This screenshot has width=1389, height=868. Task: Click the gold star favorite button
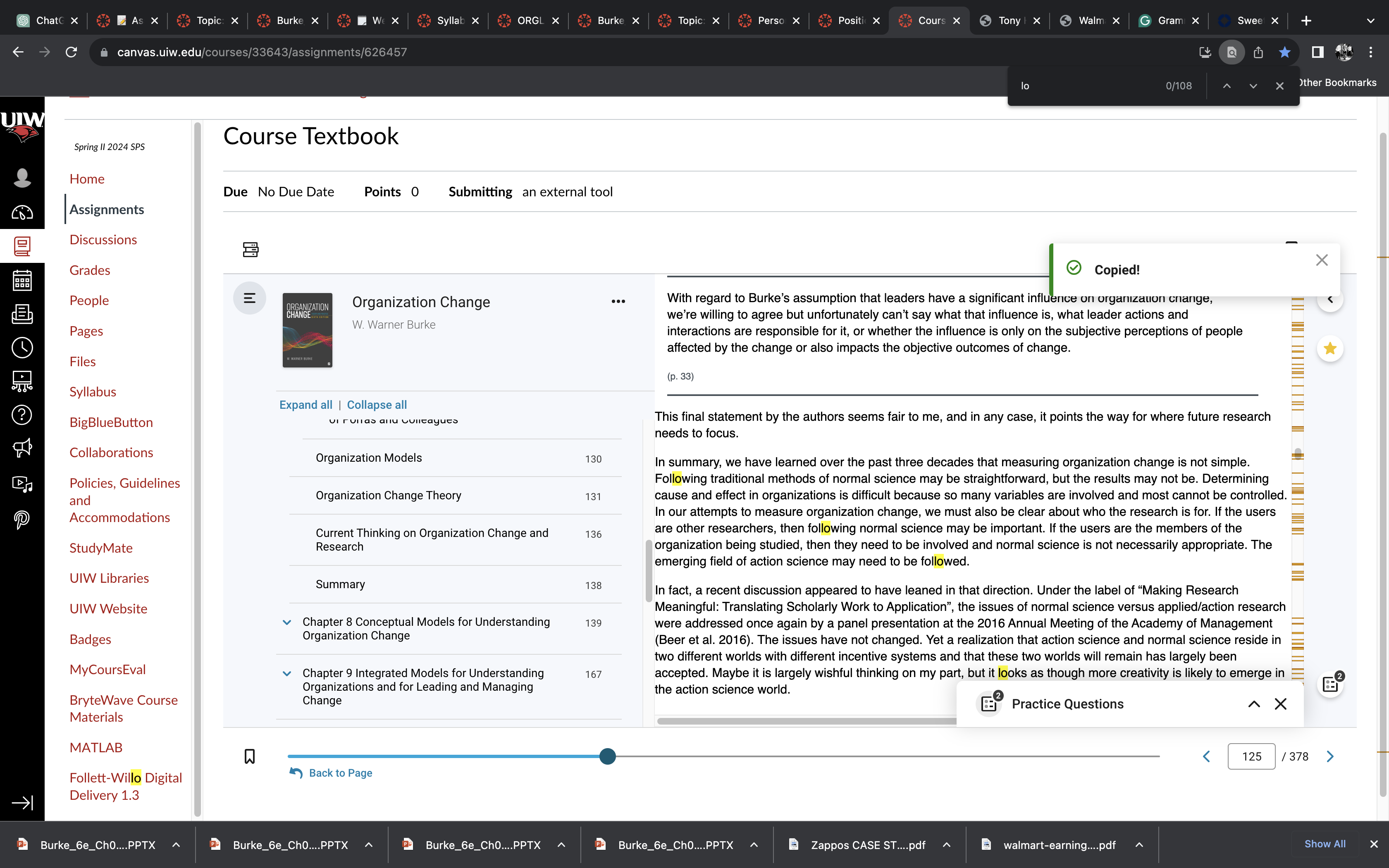point(1330,348)
